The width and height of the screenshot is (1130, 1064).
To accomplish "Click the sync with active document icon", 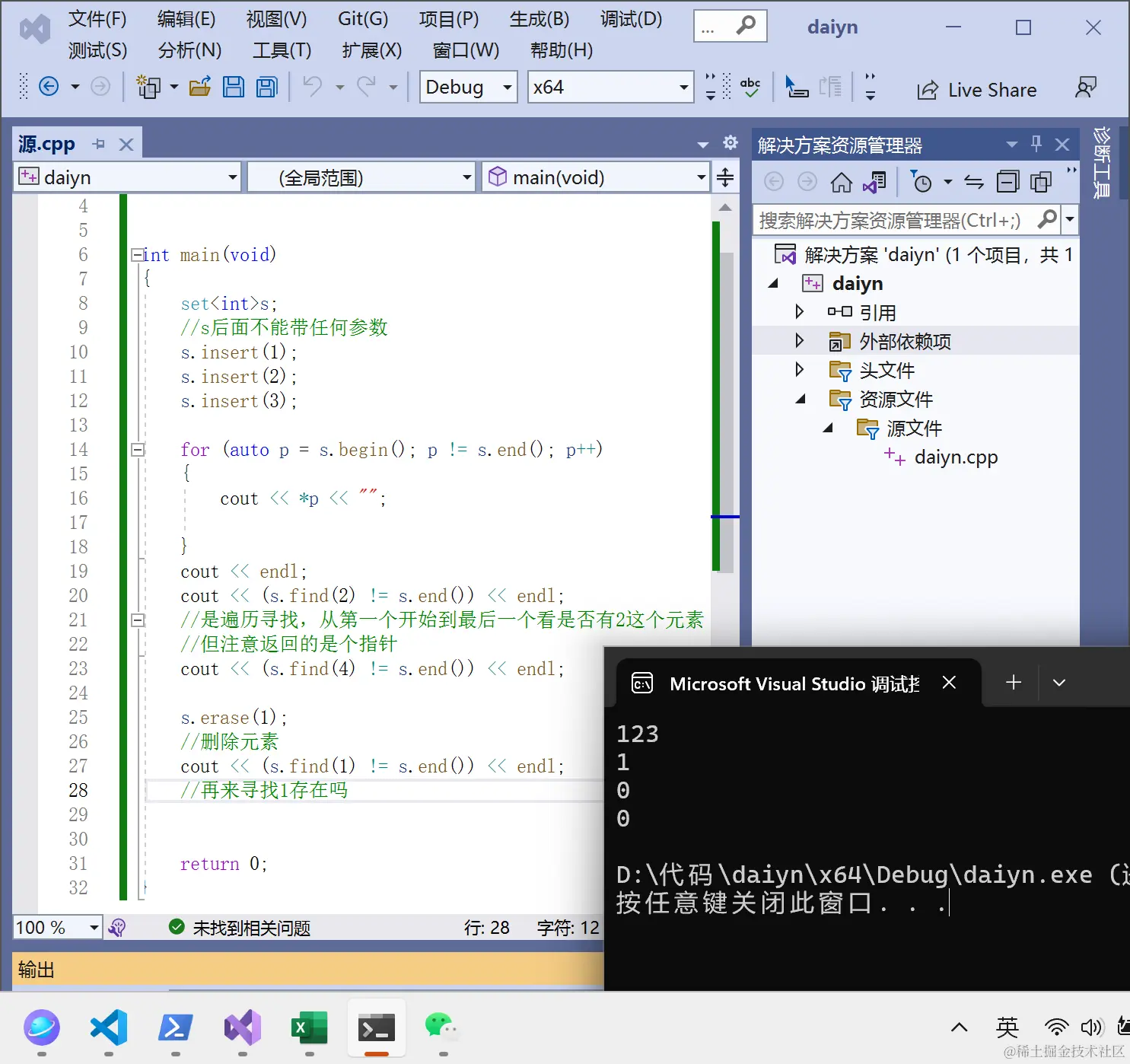I will (x=974, y=182).
